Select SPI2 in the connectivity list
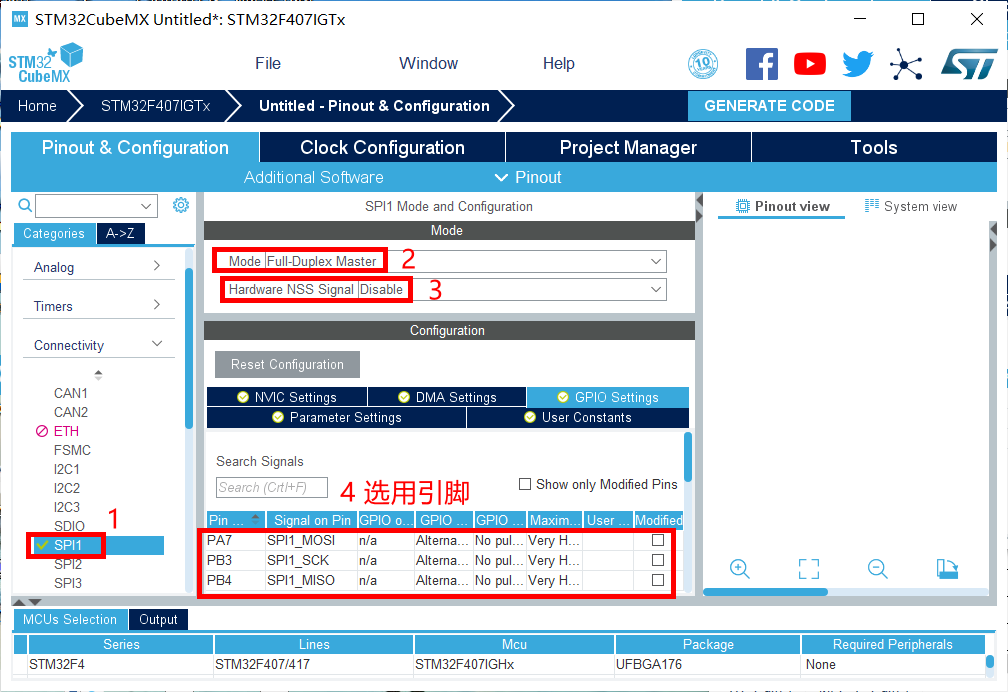This screenshot has width=1008, height=692. coord(68,564)
